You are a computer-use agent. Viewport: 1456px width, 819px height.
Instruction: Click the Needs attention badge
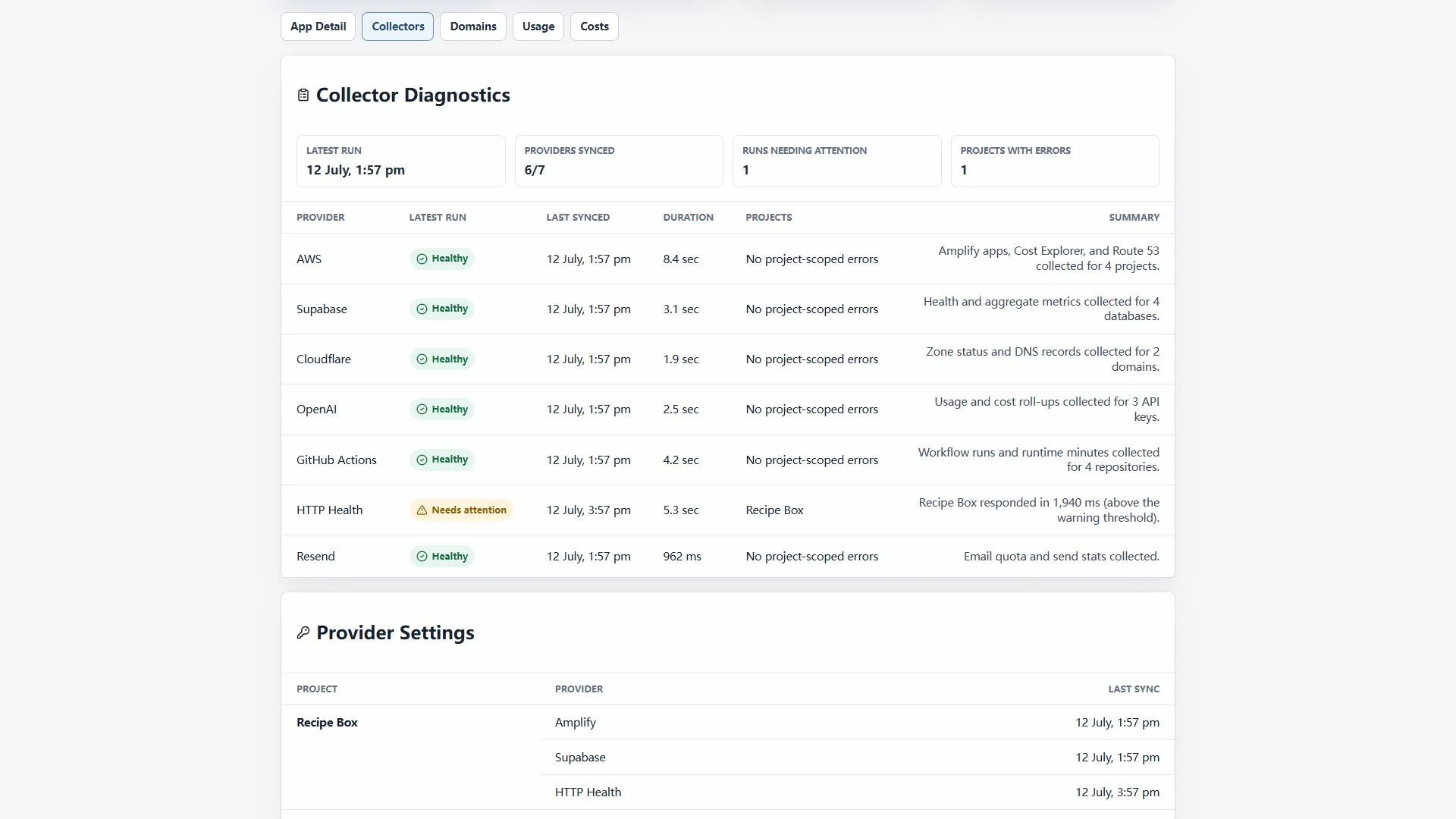click(x=461, y=510)
